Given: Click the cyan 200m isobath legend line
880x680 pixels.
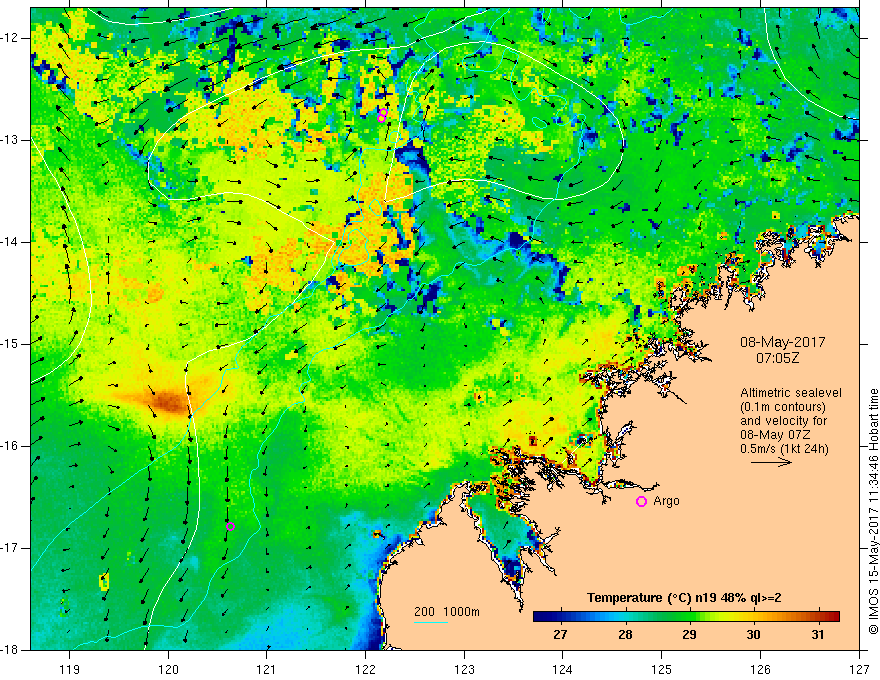Looking at the screenshot, I should 431,622.
